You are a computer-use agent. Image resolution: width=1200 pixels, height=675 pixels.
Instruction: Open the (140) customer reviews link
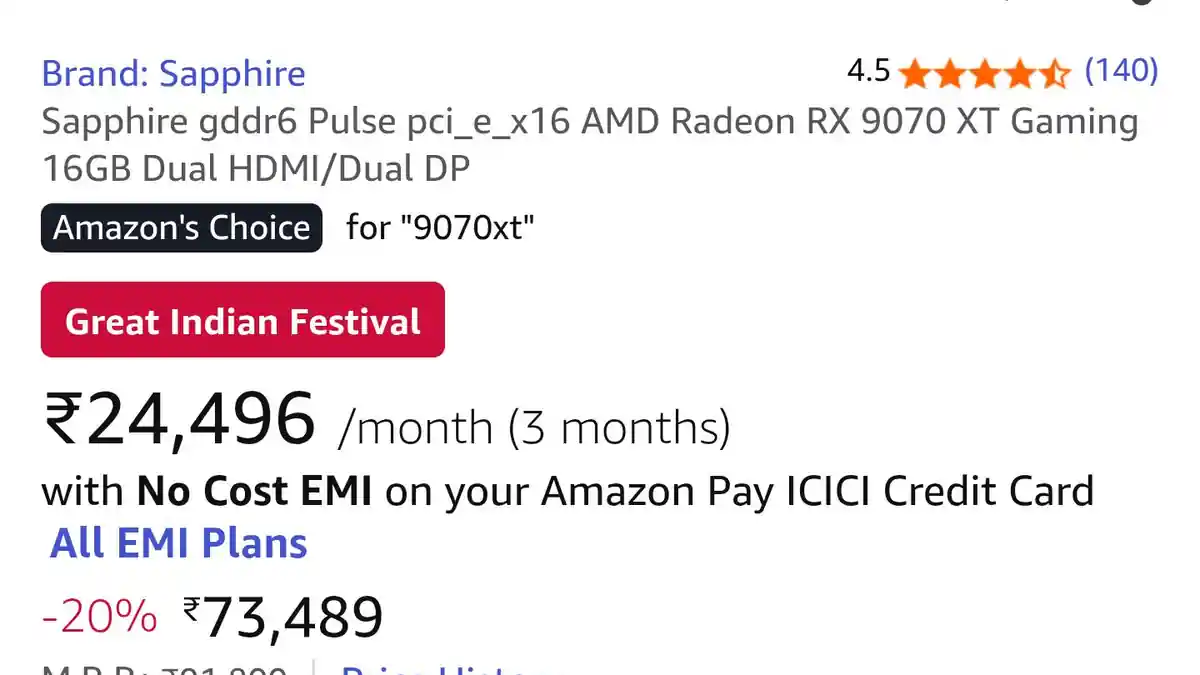click(x=1121, y=71)
